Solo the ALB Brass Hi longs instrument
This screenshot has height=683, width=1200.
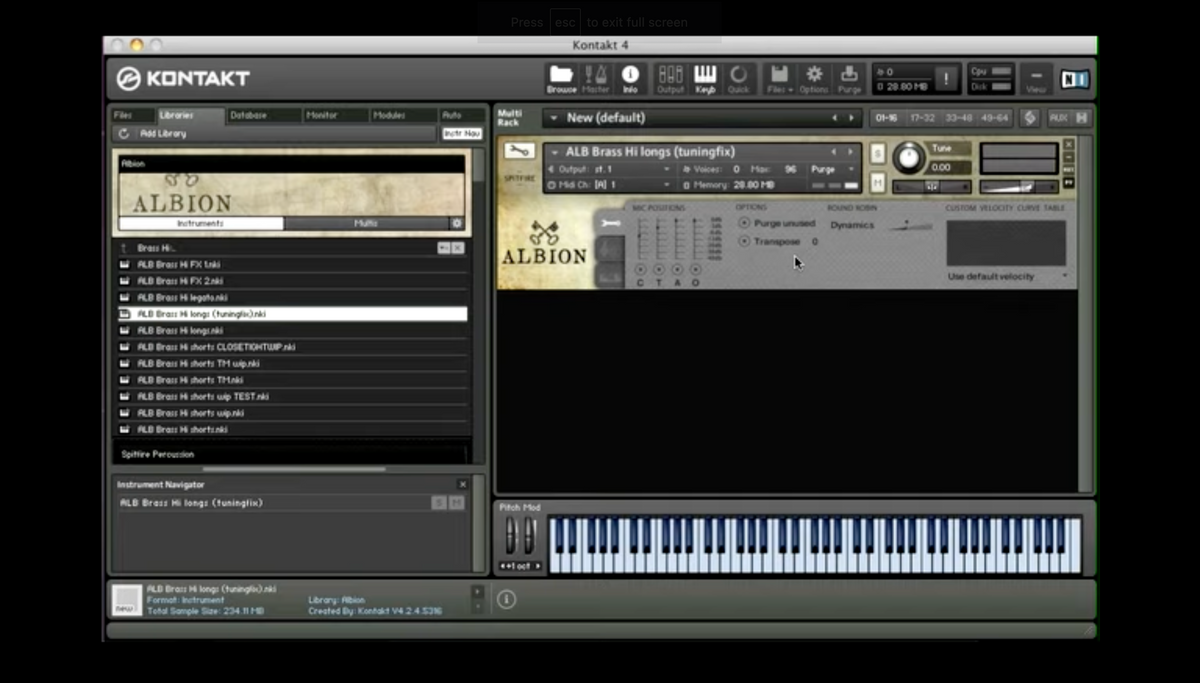pos(877,153)
